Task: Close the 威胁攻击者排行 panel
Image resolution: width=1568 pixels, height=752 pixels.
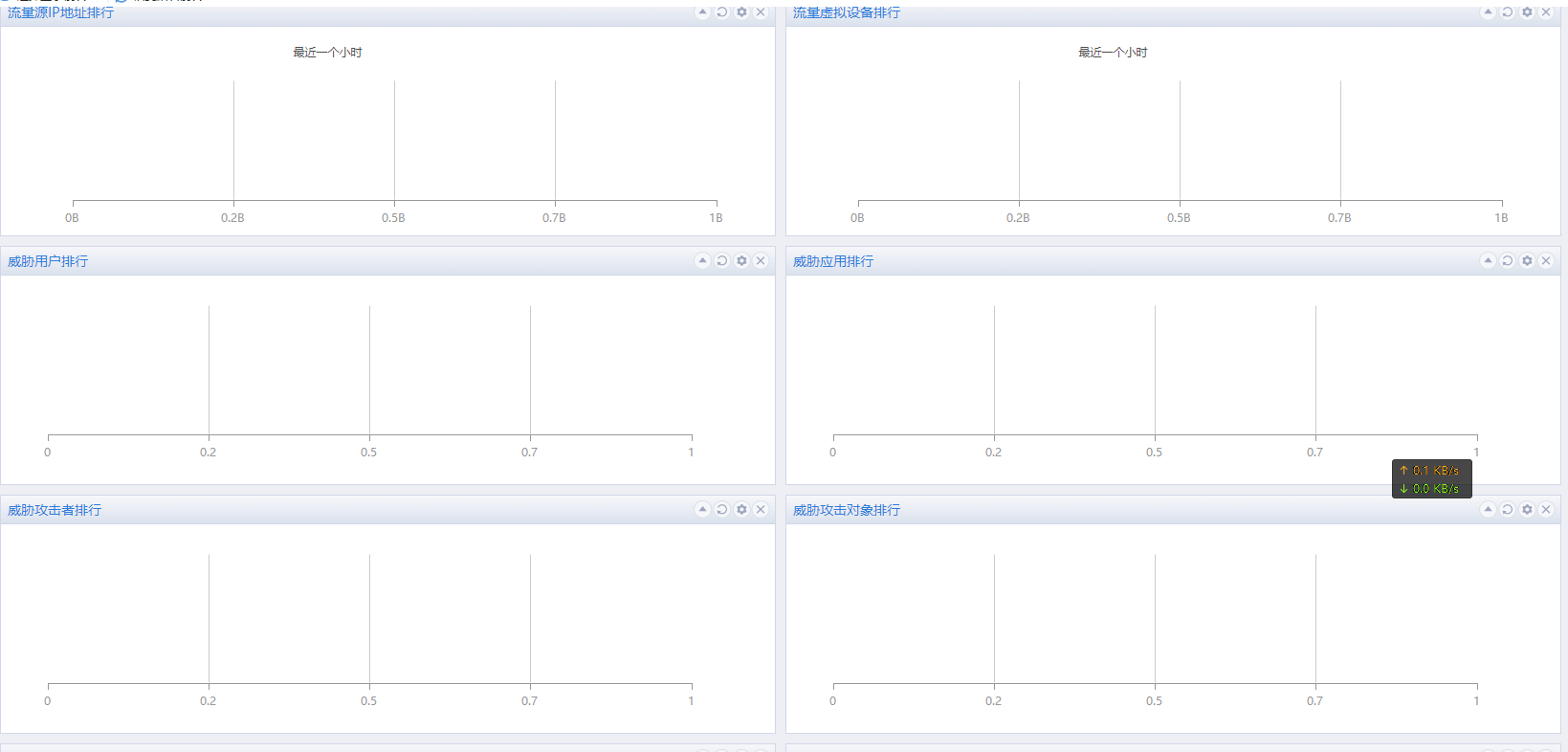Action: coord(761,509)
